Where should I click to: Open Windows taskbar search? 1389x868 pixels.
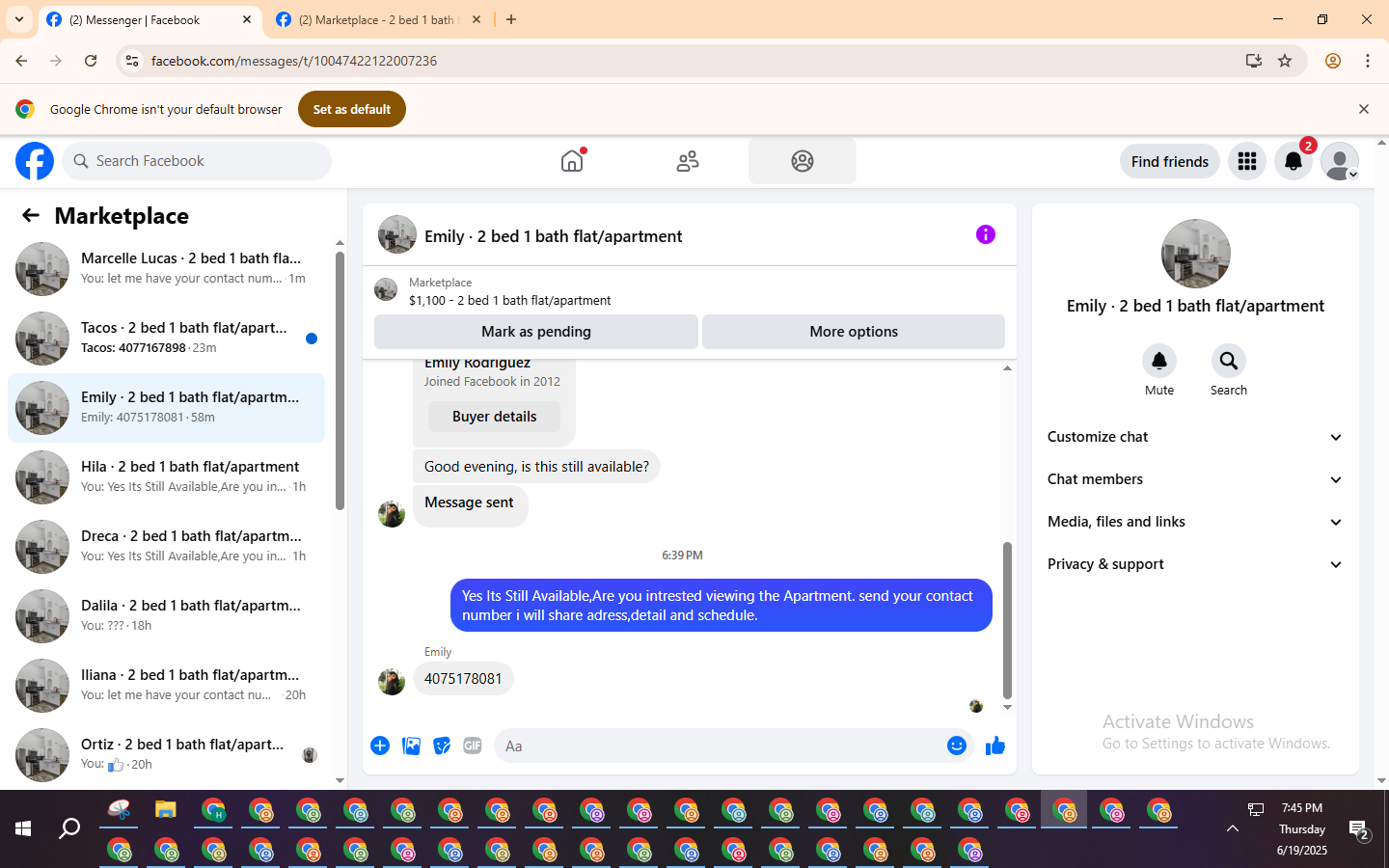tap(69, 828)
